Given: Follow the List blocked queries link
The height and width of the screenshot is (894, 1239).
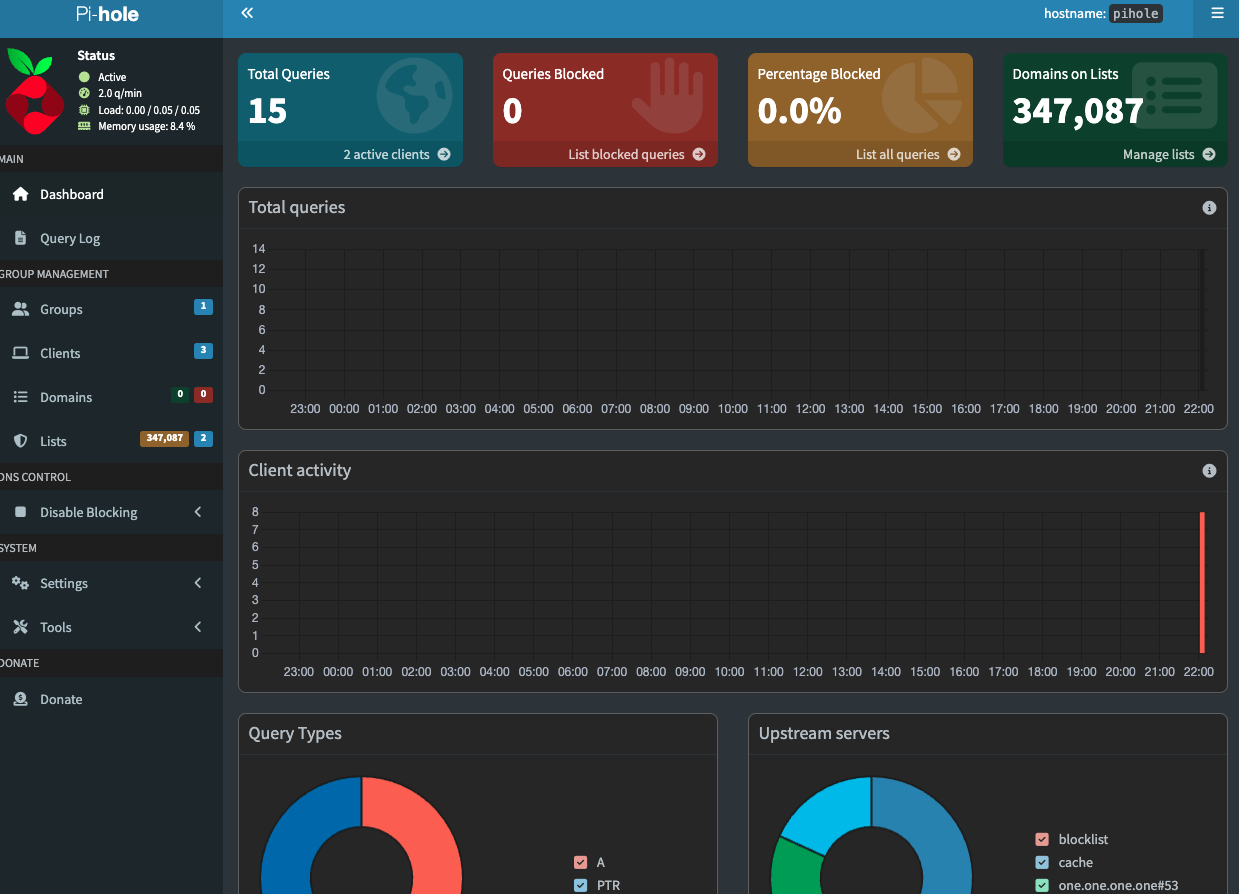Looking at the screenshot, I should tap(605, 154).
